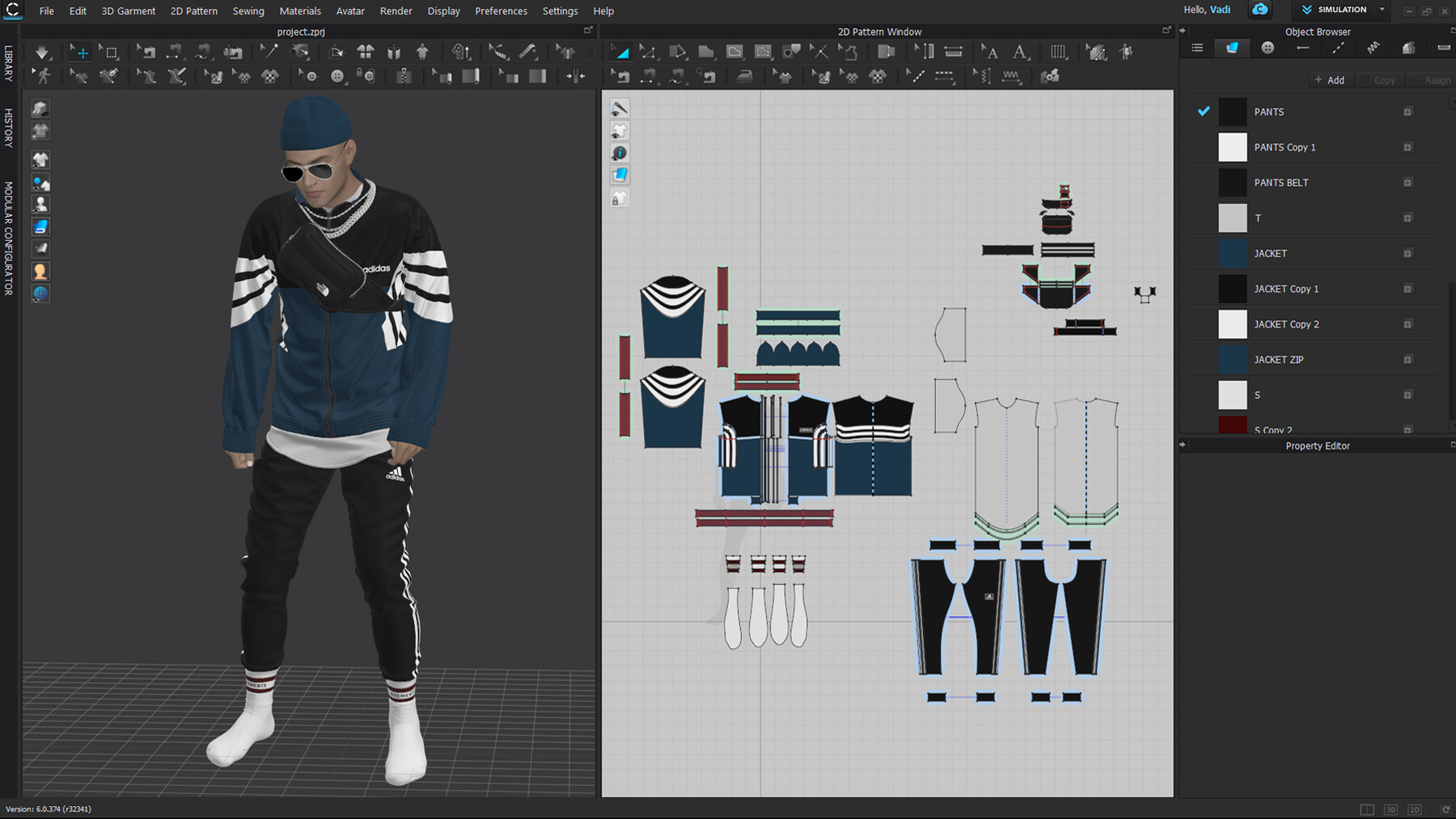The height and width of the screenshot is (819, 1456).
Task: Open the Steam iron tool
Action: (745, 75)
